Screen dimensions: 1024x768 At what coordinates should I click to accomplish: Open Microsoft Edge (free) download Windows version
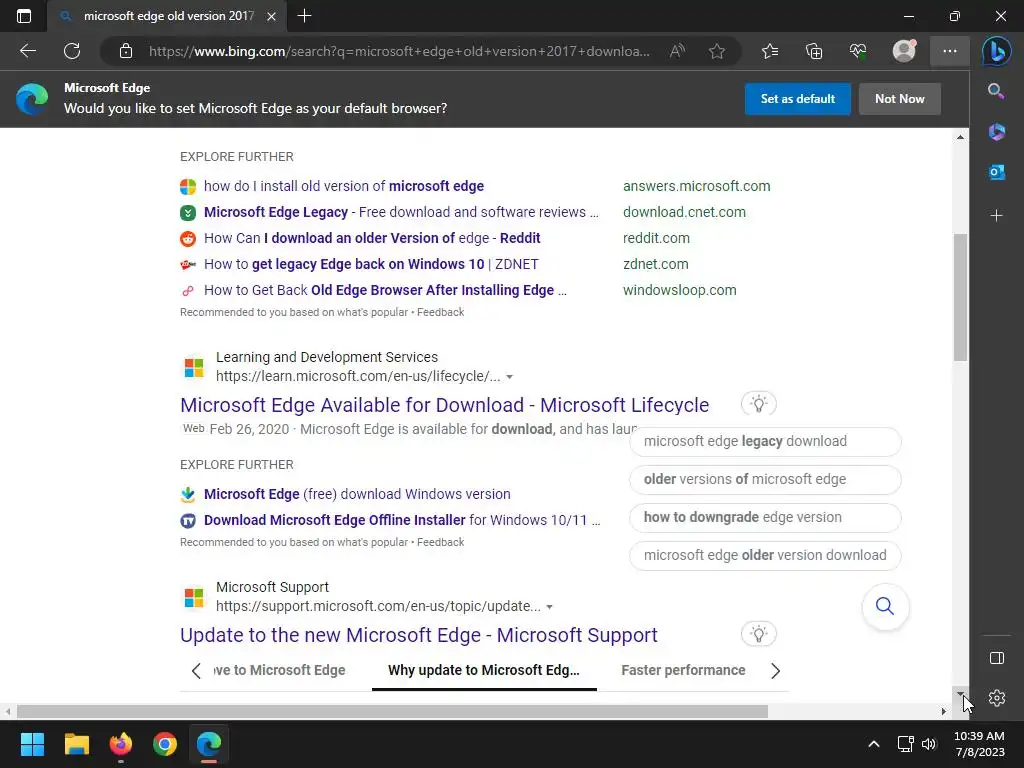coord(357,494)
